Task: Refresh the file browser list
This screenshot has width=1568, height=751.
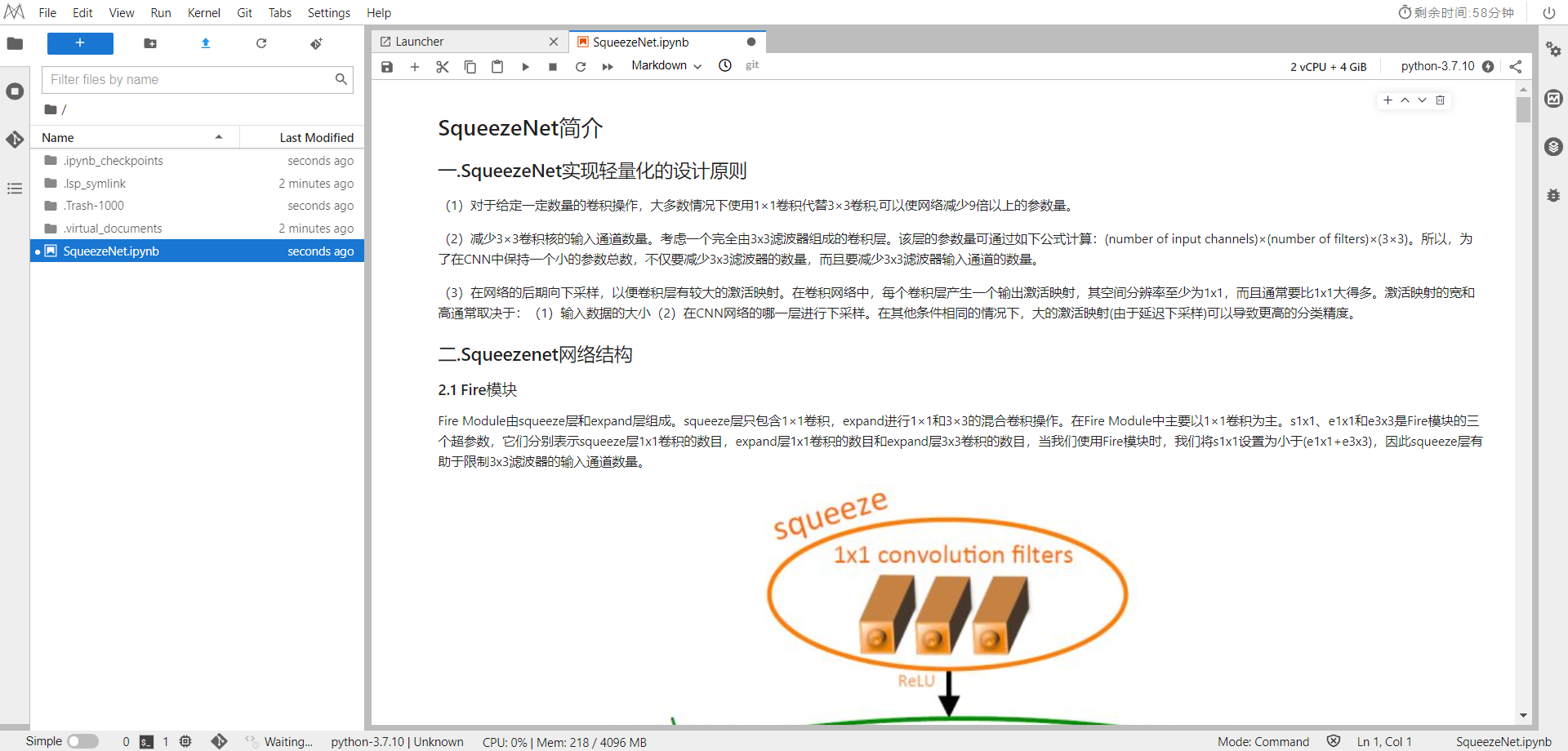Action: click(261, 43)
